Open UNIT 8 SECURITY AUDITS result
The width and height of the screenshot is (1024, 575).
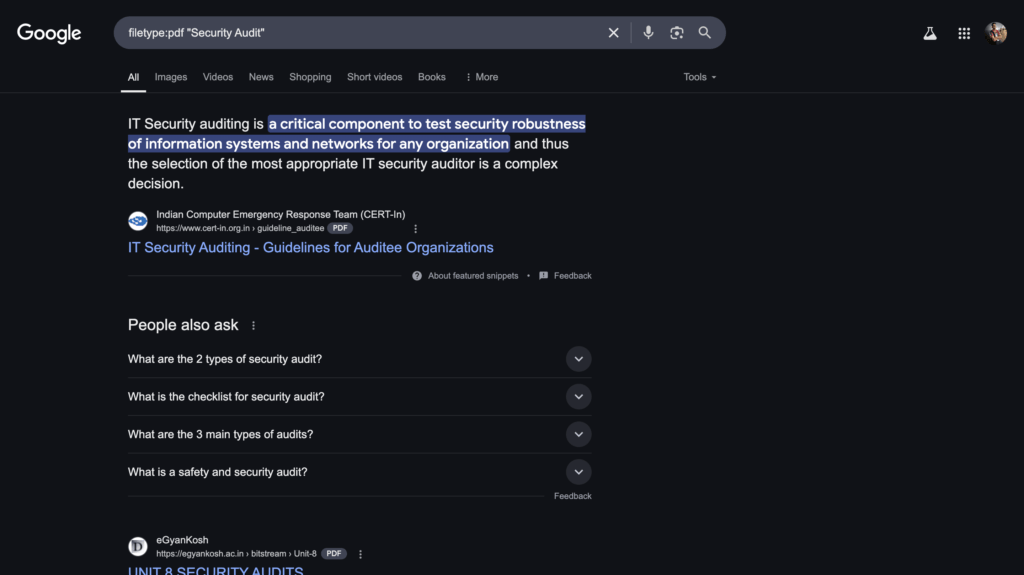pyautogui.click(x=216, y=570)
